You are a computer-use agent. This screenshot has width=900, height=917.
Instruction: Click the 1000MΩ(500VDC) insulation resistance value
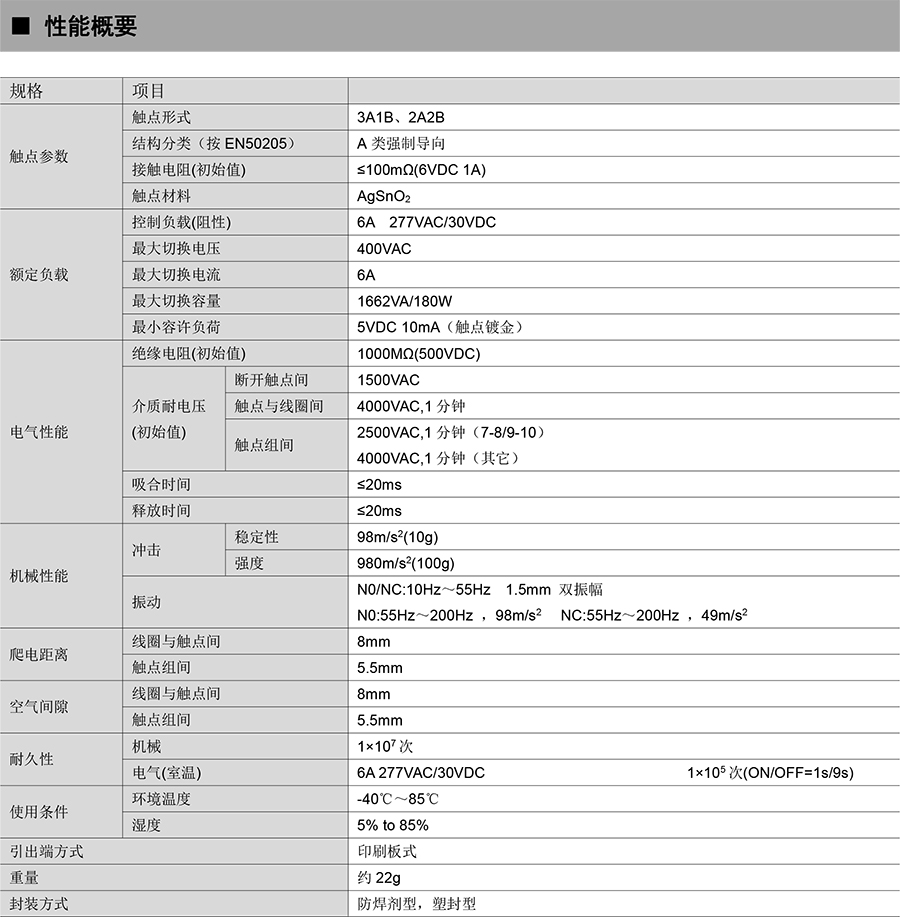tap(418, 354)
